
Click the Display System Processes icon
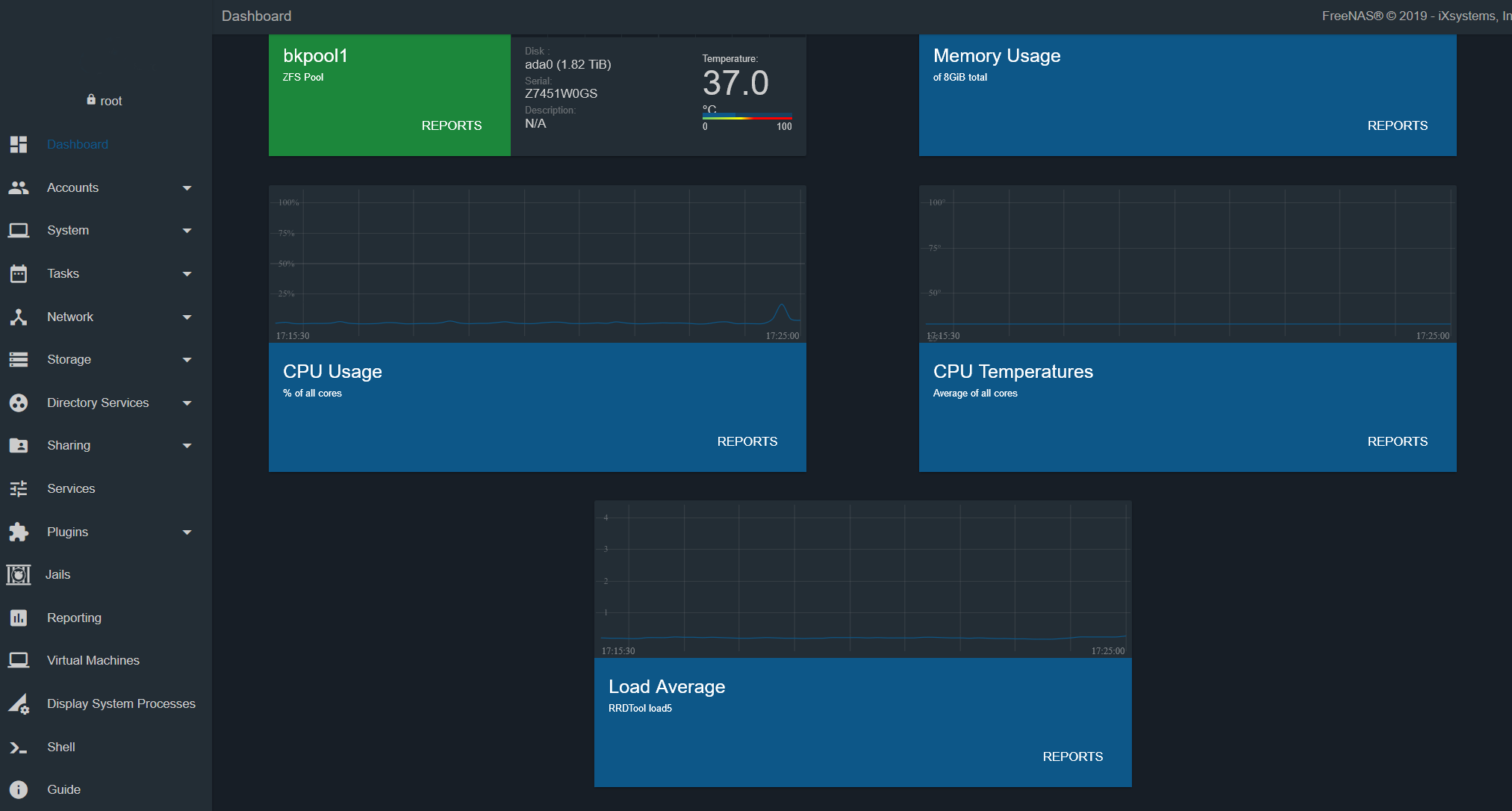coord(19,703)
